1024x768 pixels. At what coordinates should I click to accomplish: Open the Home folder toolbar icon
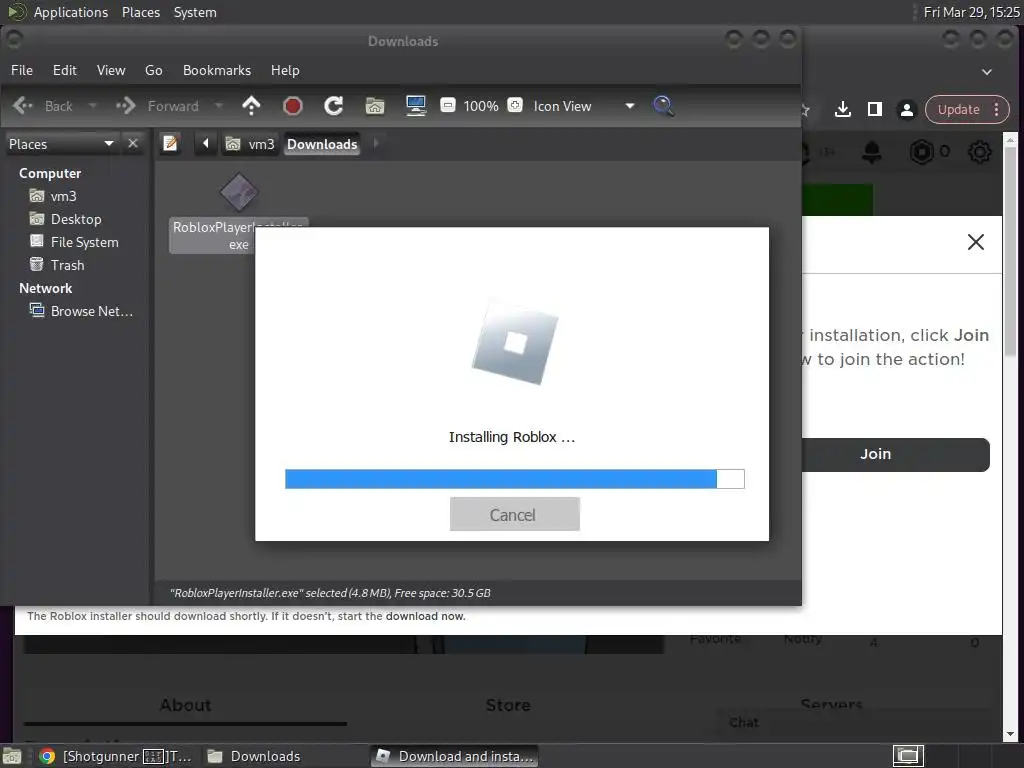(375, 106)
